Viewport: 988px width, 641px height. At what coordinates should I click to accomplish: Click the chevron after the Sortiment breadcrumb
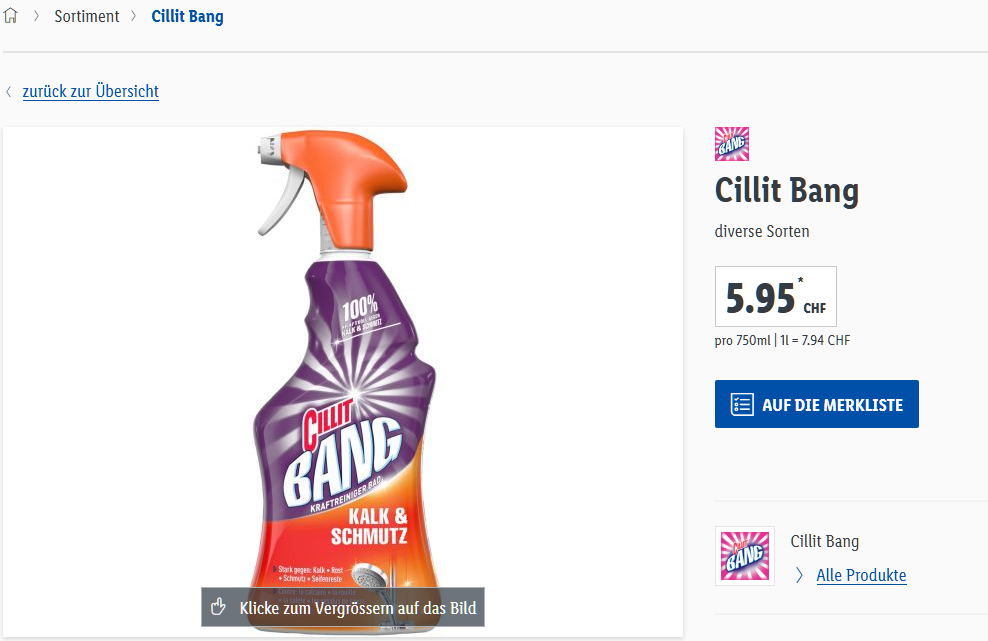[134, 16]
